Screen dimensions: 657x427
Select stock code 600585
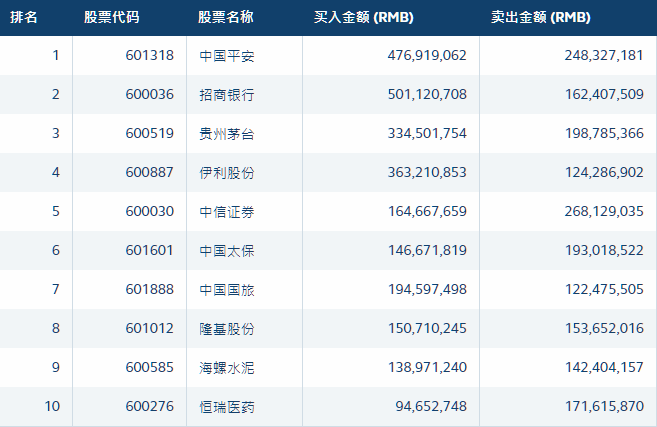(x=150, y=367)
